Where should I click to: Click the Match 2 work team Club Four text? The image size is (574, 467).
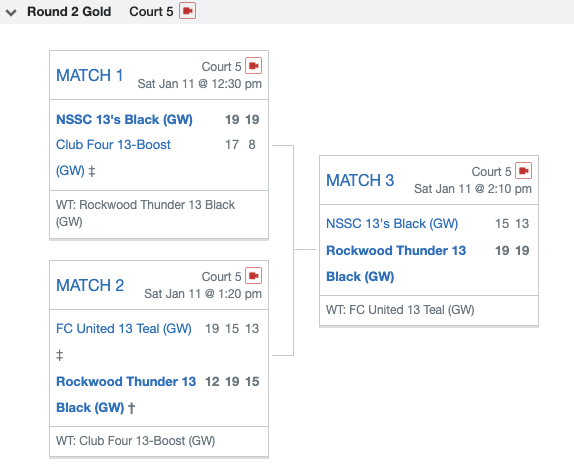click(135, 441)
